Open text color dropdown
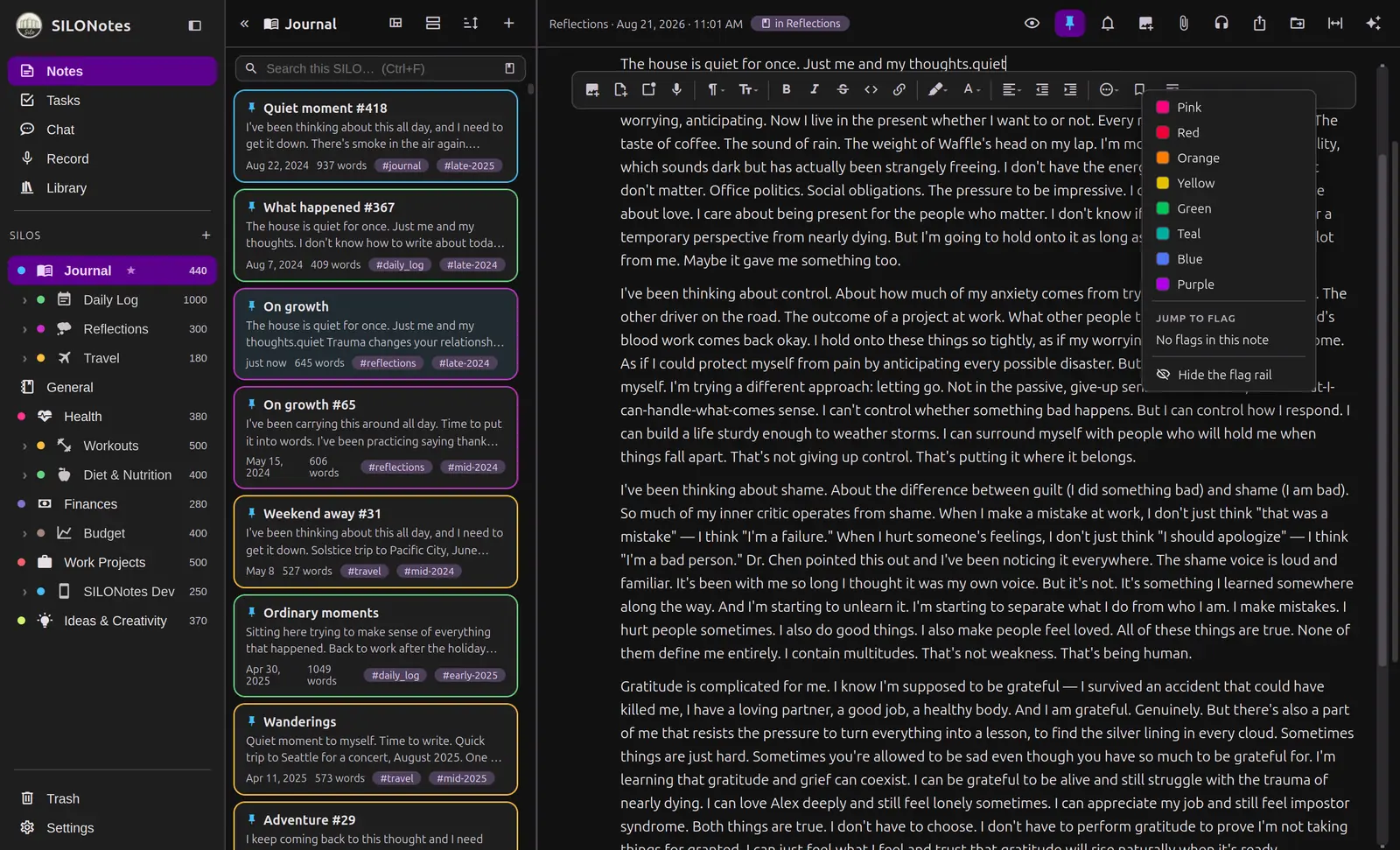 [971, 89]
